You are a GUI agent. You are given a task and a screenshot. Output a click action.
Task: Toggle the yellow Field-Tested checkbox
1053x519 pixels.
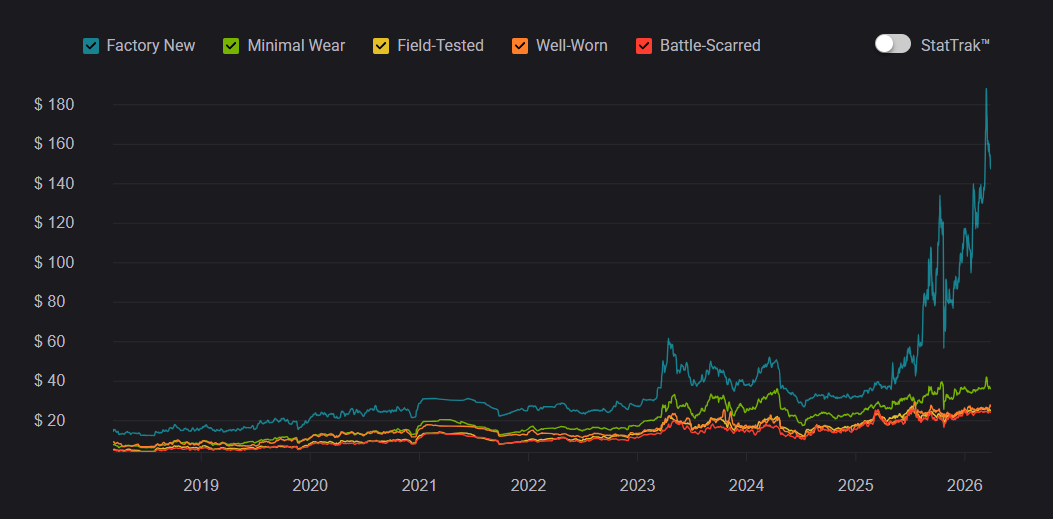381,46
